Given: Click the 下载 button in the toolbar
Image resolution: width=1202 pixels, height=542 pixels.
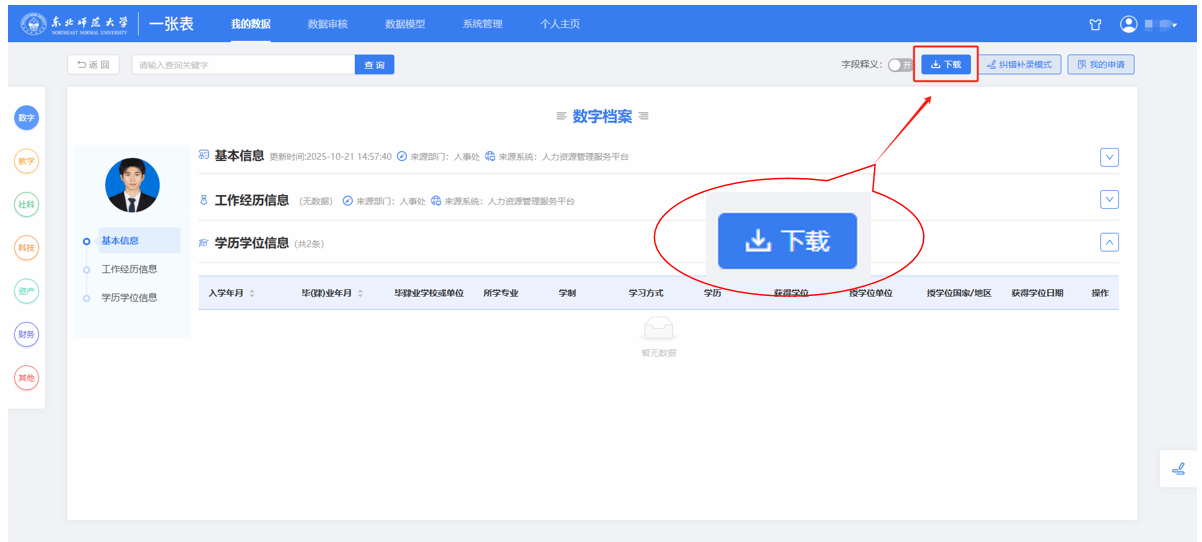Looking at the screenshot, I should 945,65.
